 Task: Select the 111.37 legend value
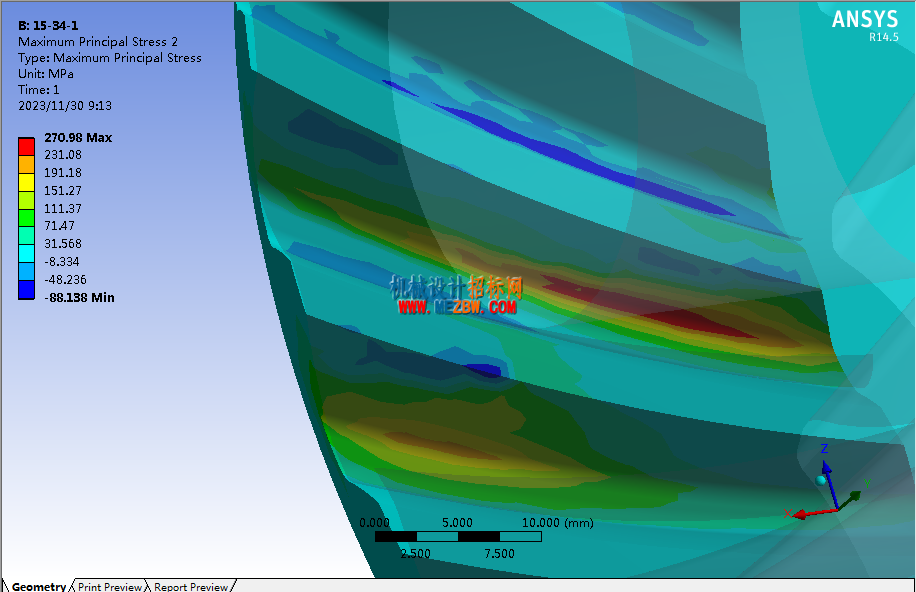pos(63,209)
